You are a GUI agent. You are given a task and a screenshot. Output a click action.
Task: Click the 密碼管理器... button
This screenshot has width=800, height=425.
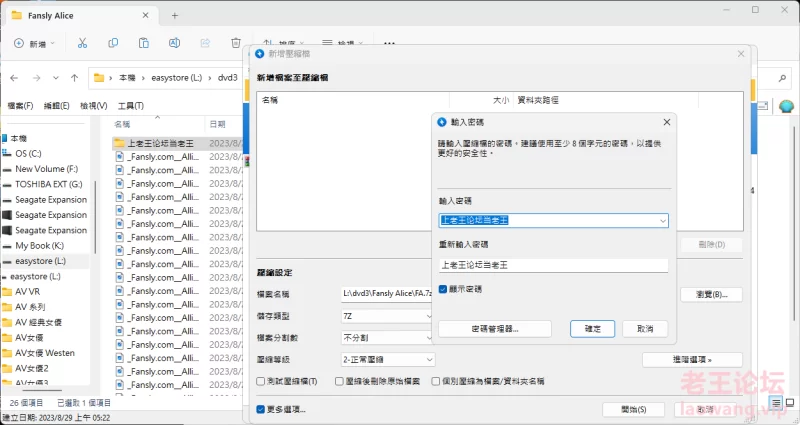pyautogui.click(x=493, y=328)
